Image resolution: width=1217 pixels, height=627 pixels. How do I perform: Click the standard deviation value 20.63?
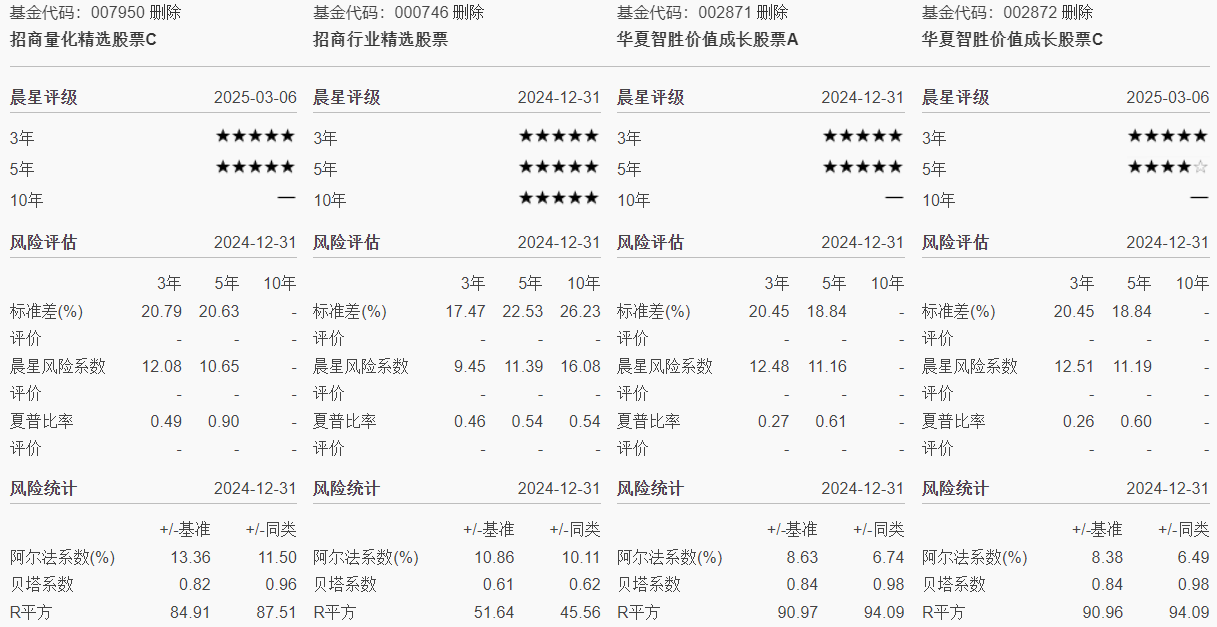click(219, 312)
